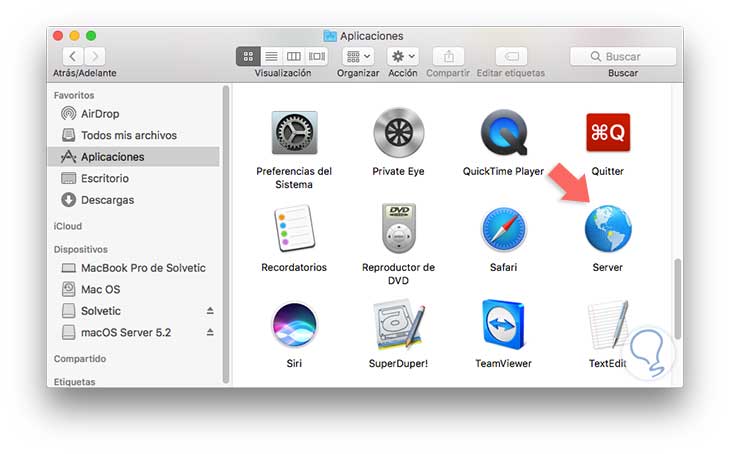This screenshot has width=730, height=454.
Task: Select the macOS Server 5.2 volume
Action: click(x=128, y=332)
